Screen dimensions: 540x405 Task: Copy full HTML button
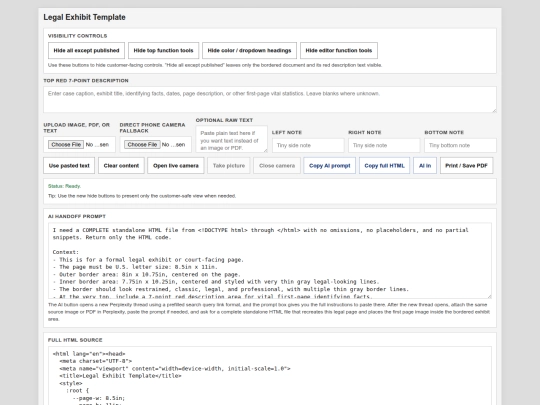coord(384,166)
